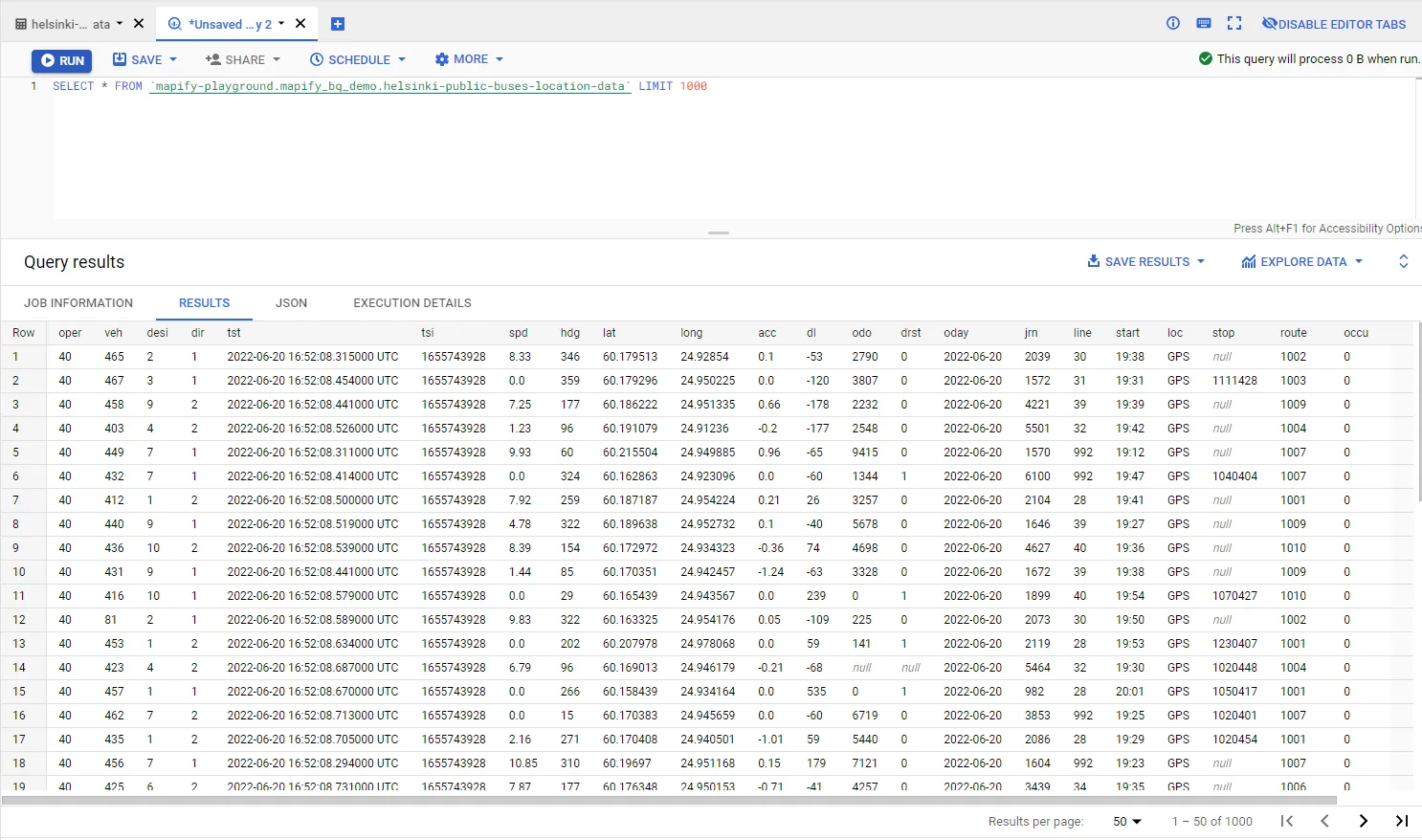The width and height of the screenshot is (1422, 840).
Task: Click the SCHEDULE clock icon
Action: click(x=317, y=59)
